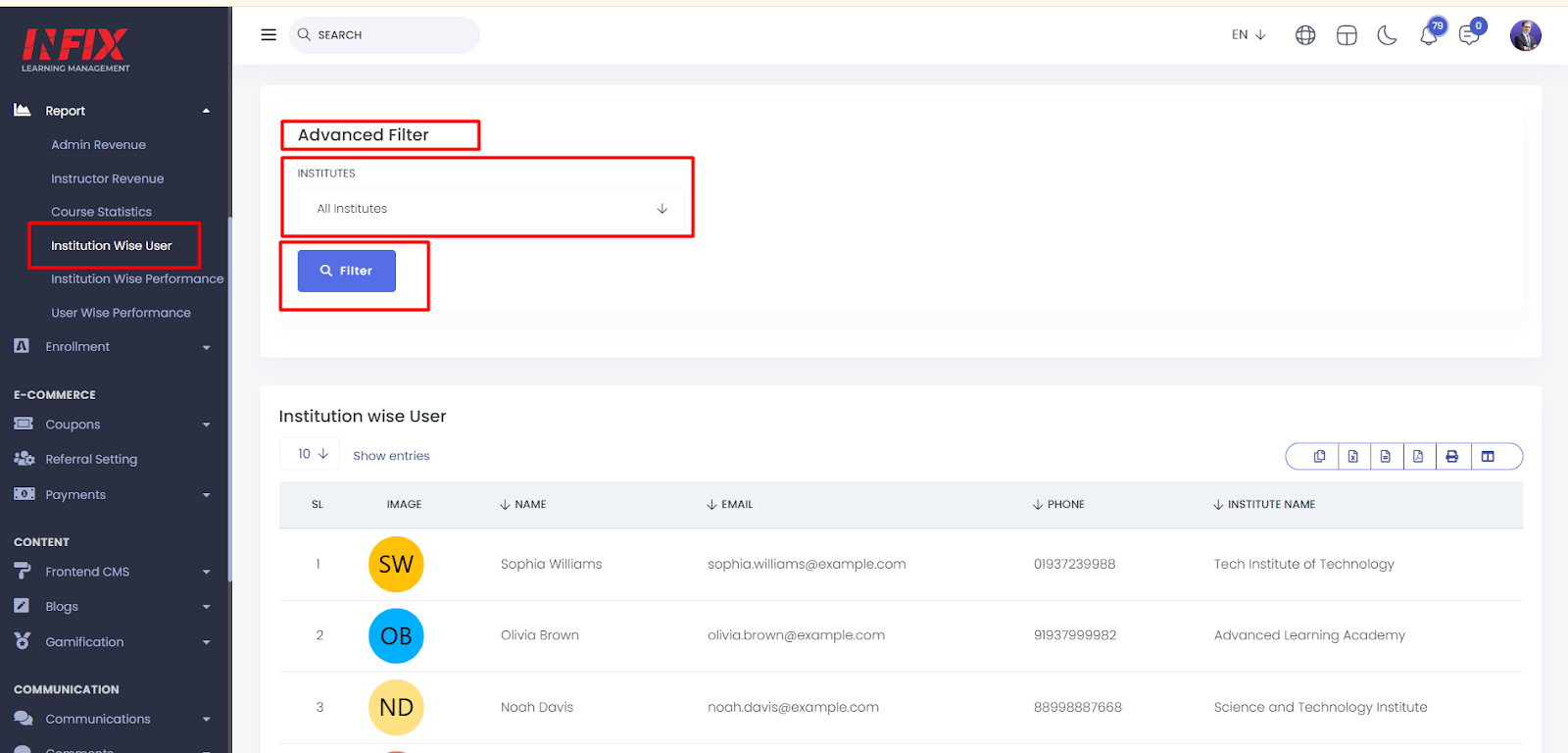Image resolution: width=1568 pixels, height=753 pixels.
Task: Expand the Payments menu arrow
Action: click(206, 495)
